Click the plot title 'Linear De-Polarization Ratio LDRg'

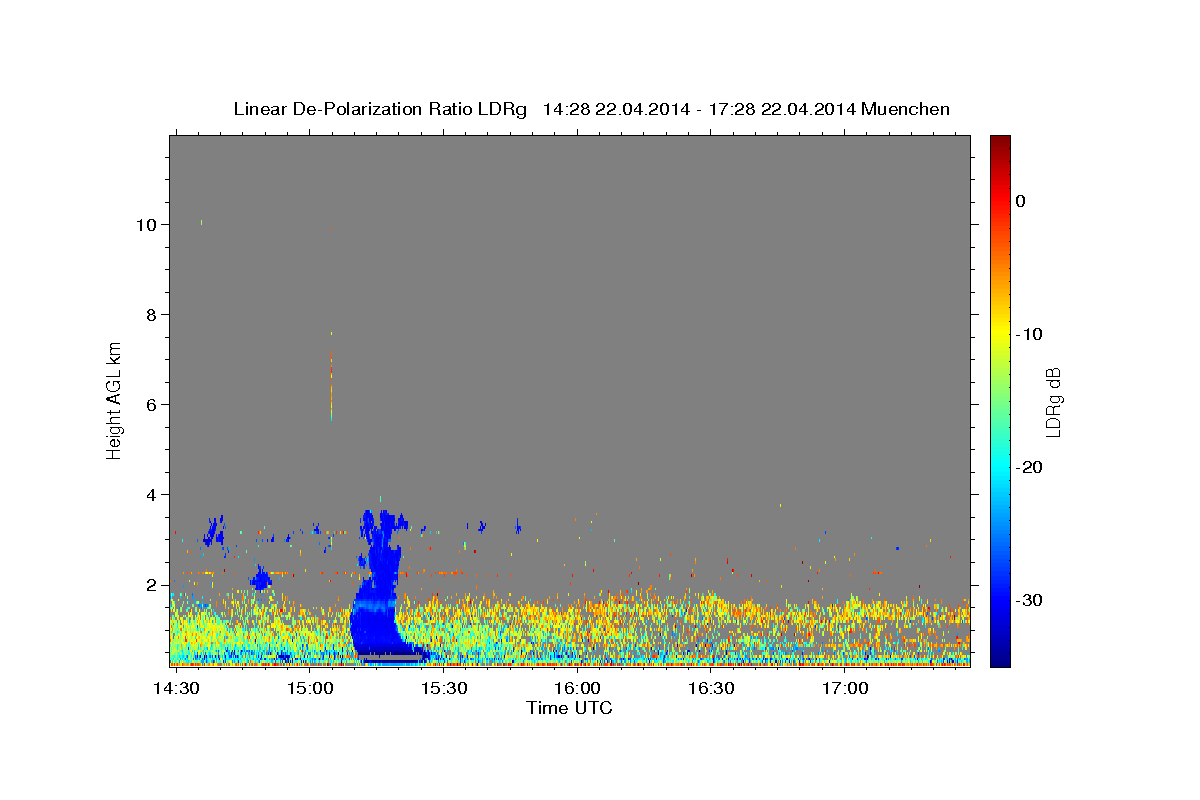pos(380,109)
